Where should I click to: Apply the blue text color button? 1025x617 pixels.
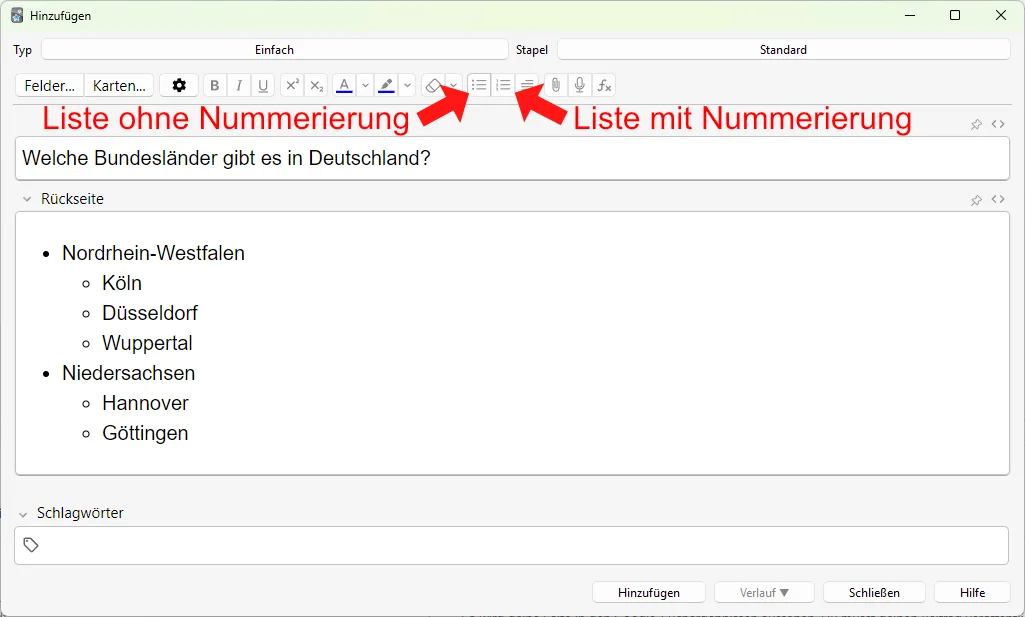[x=344, y=86]
